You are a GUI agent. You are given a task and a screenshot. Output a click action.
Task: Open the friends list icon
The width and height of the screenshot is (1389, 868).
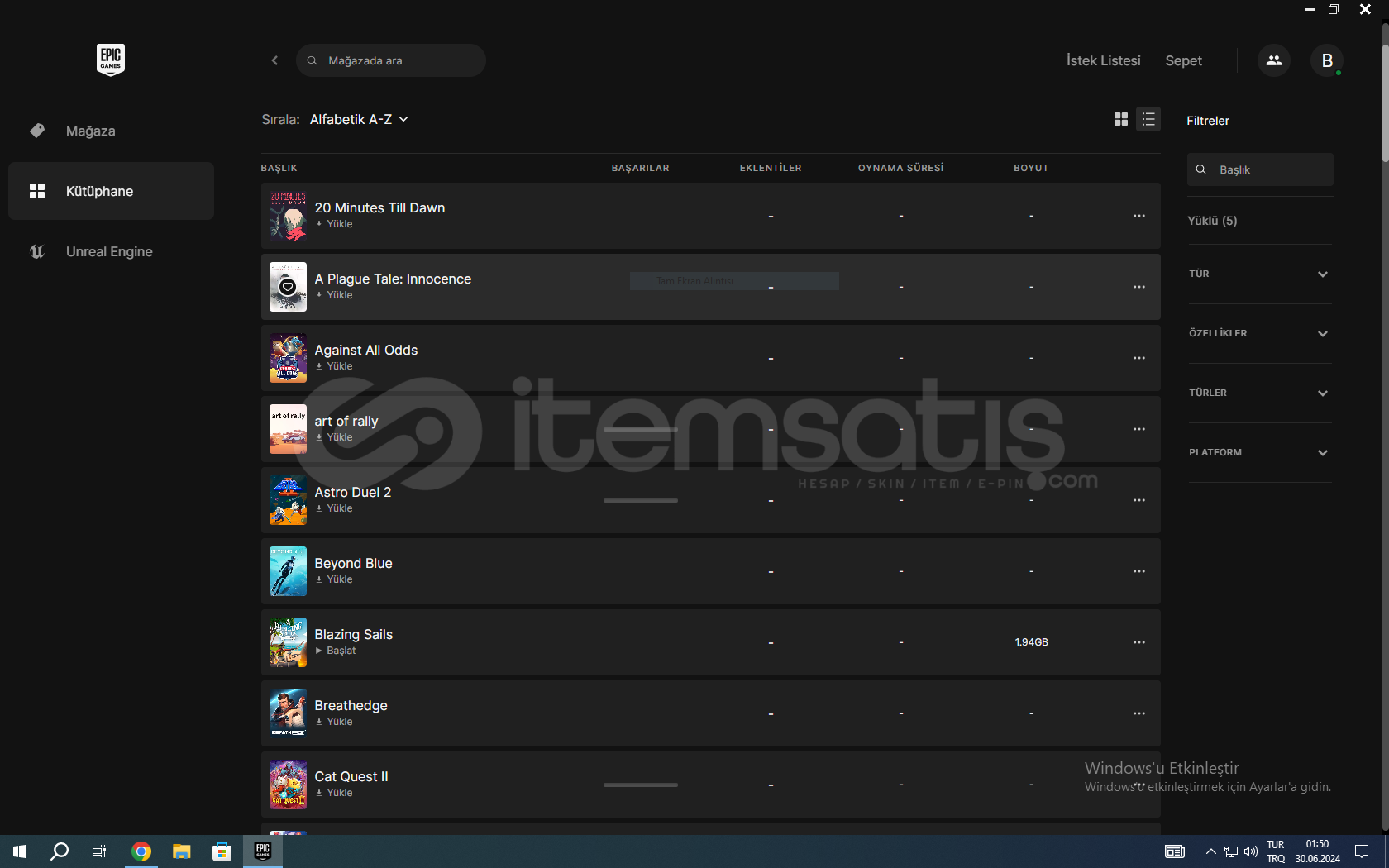(1273, 60)
